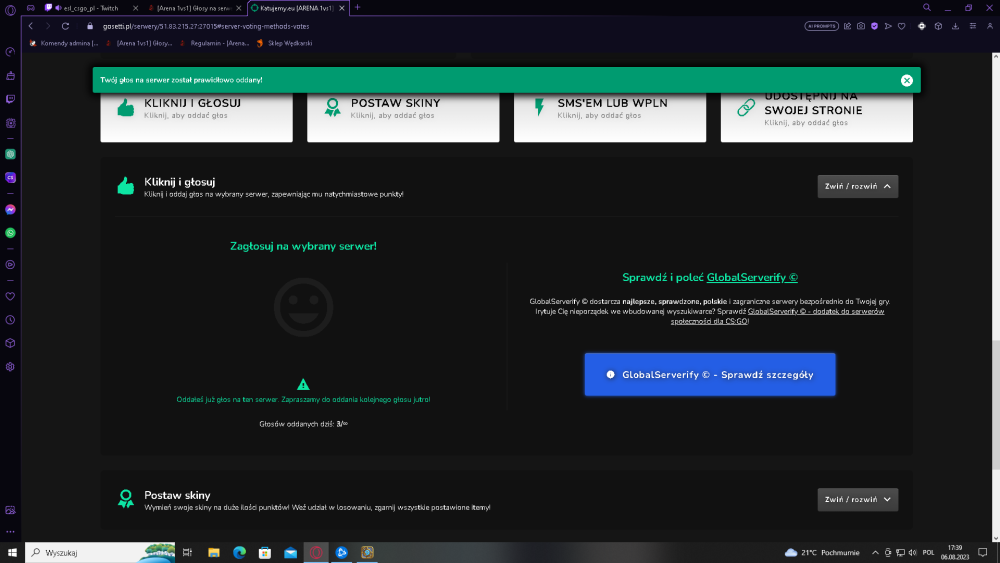Select the SMS'EM LUB WPLN card
Image resolution: width=1000 pixels, height=563 pixels.
pos(610,117)
